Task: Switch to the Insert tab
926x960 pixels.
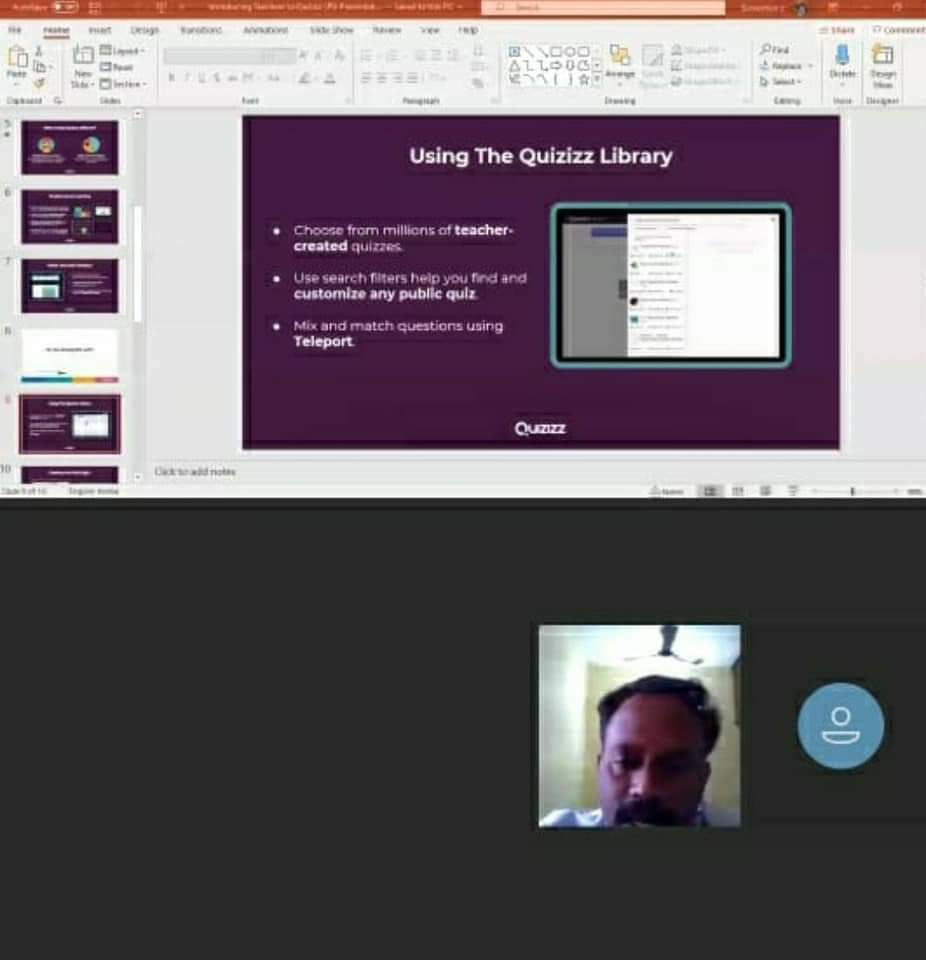Action: tap(100, 30)
